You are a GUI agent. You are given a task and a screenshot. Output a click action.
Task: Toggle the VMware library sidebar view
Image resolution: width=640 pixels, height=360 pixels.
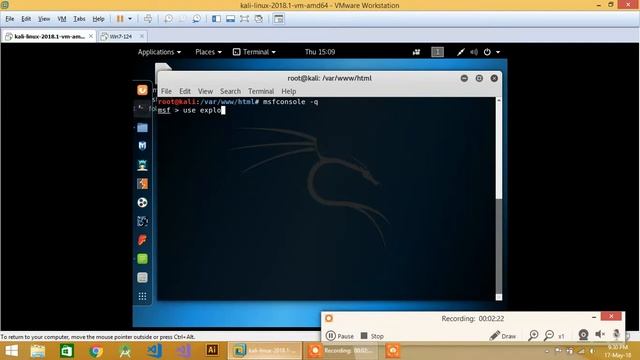point(216,19)
